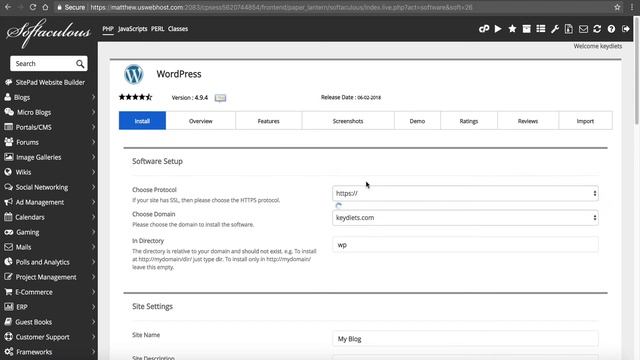Expand the Social Networking category

point(93,187)
